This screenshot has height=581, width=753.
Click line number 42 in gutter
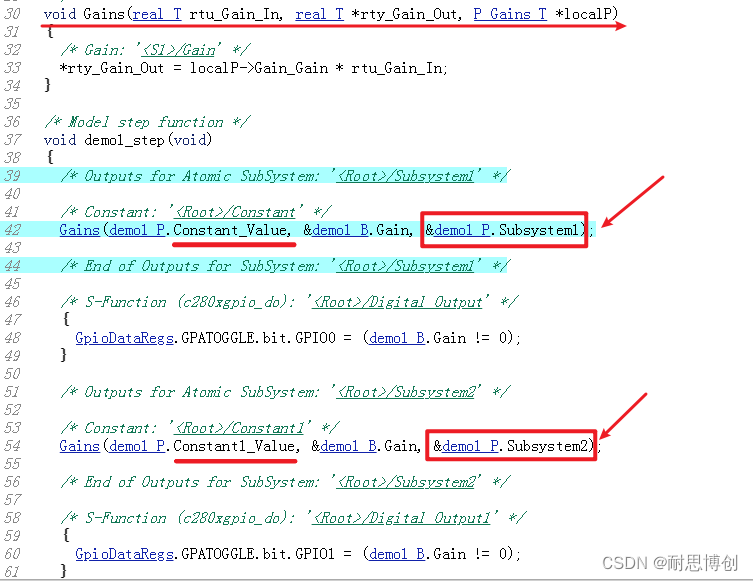click(12, 230)
